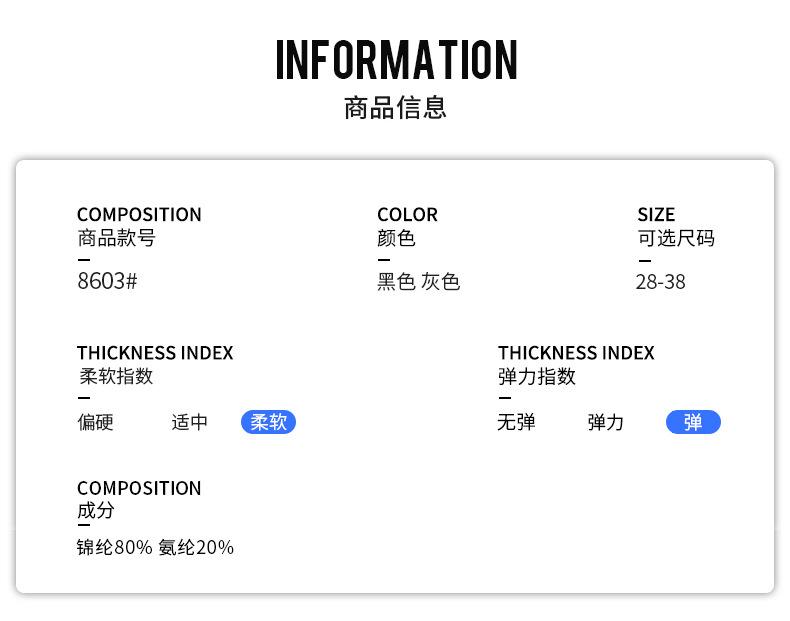The height and width of the screenshot is (621, 790).
Task: Select the 黑色 灰色 color value text
Action: pyautogui.click(x=418, y=282)
